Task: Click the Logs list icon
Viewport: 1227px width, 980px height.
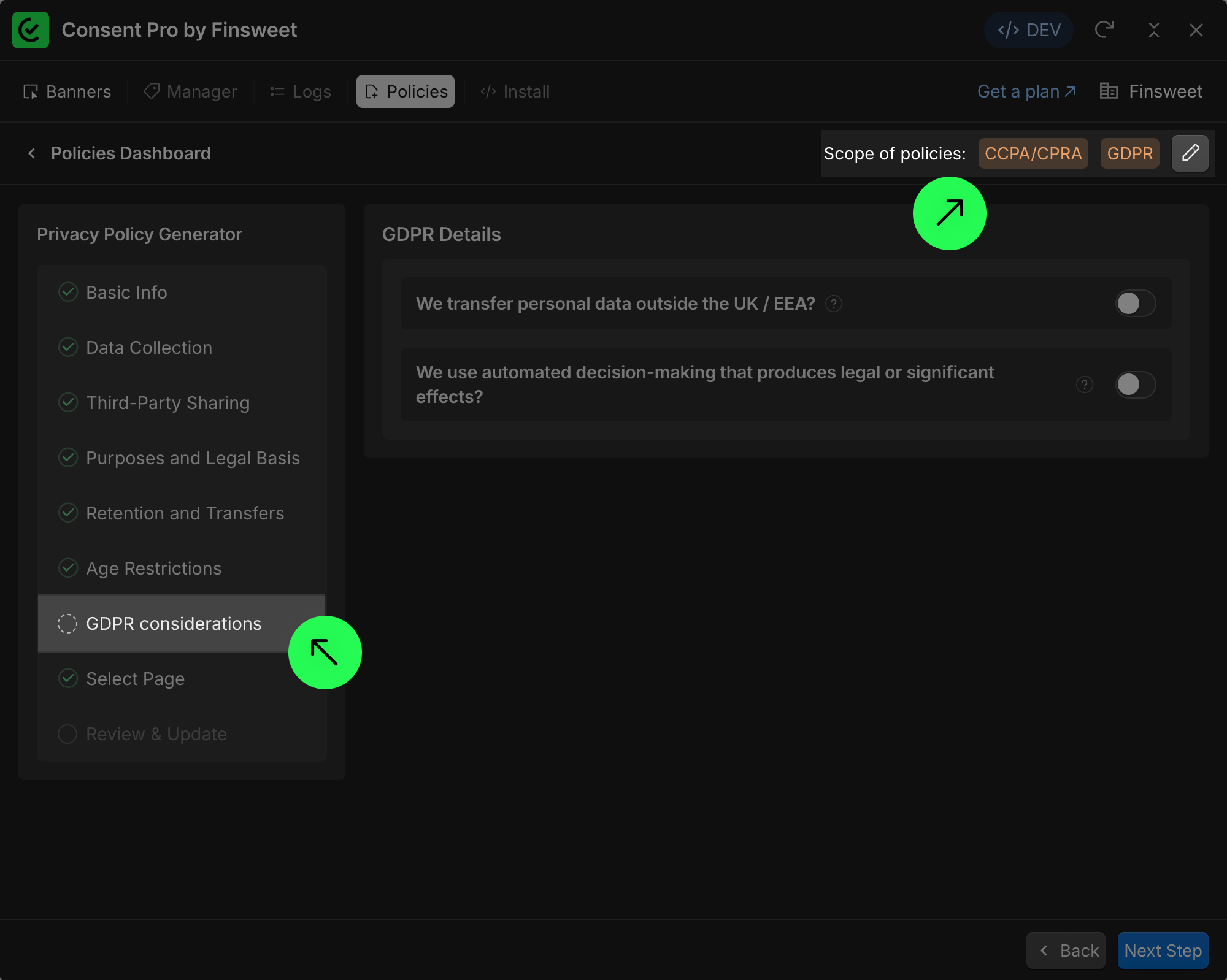Action: pyautogui.click(x=277, y=91)
